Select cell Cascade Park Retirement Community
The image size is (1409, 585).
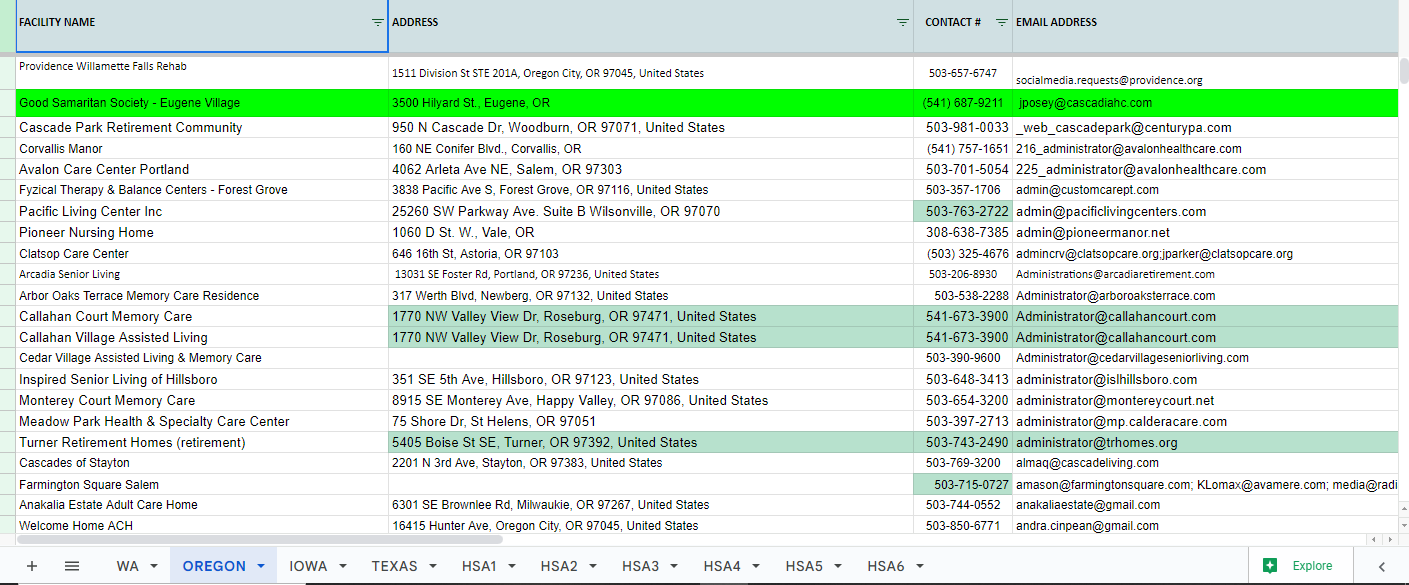pos(202,127)
